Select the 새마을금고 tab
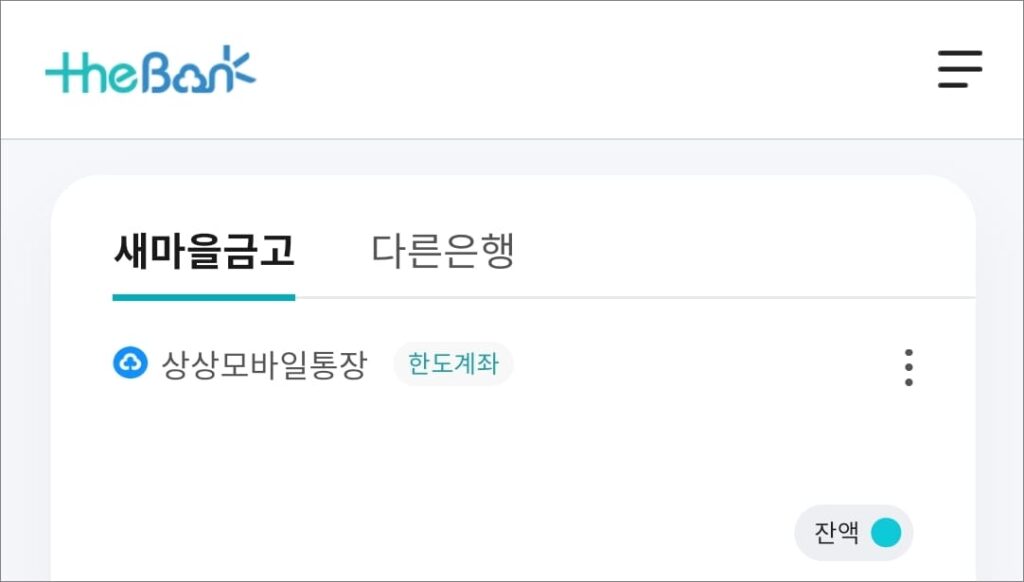The image size is (1024, 582). point(204,250)
